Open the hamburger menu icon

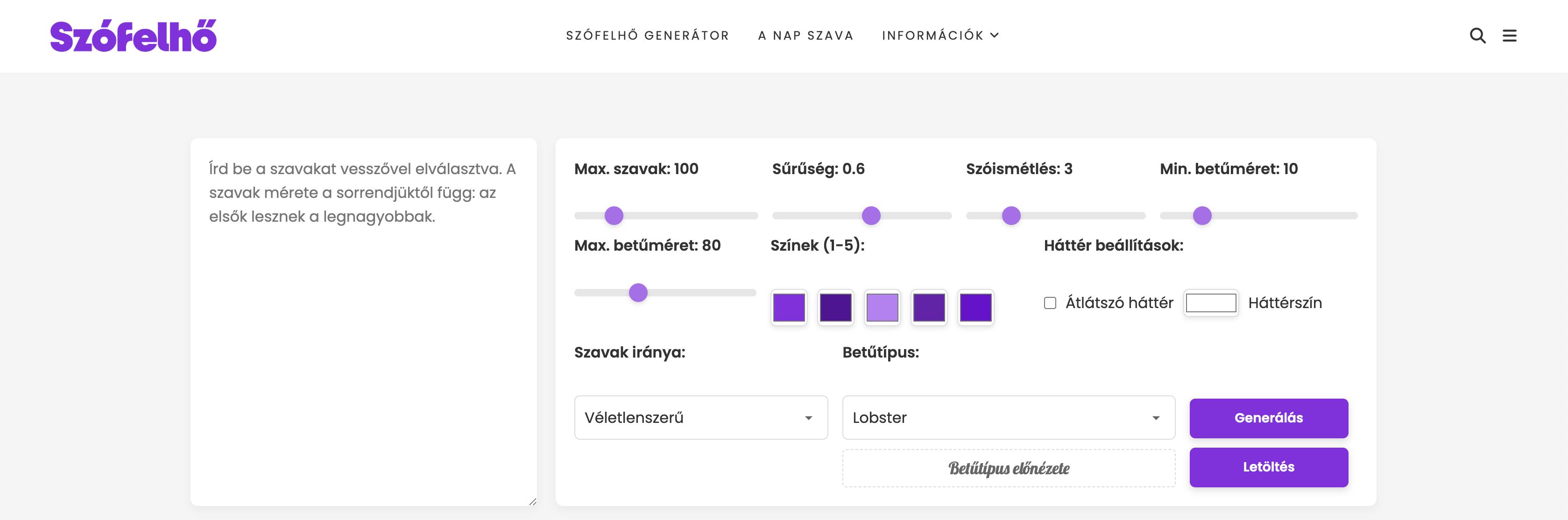coord(1510,36)
